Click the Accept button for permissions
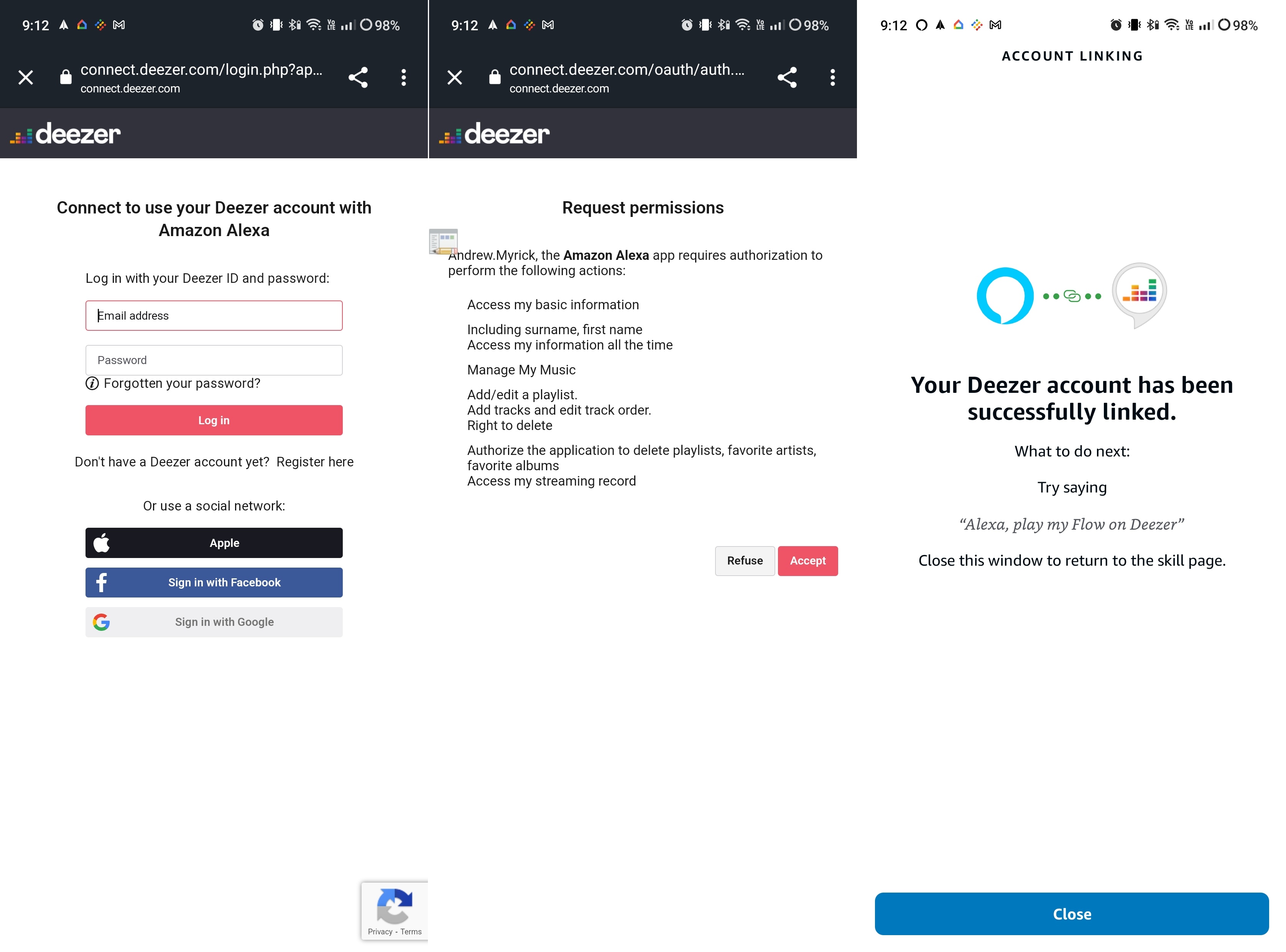 [808, 560]
